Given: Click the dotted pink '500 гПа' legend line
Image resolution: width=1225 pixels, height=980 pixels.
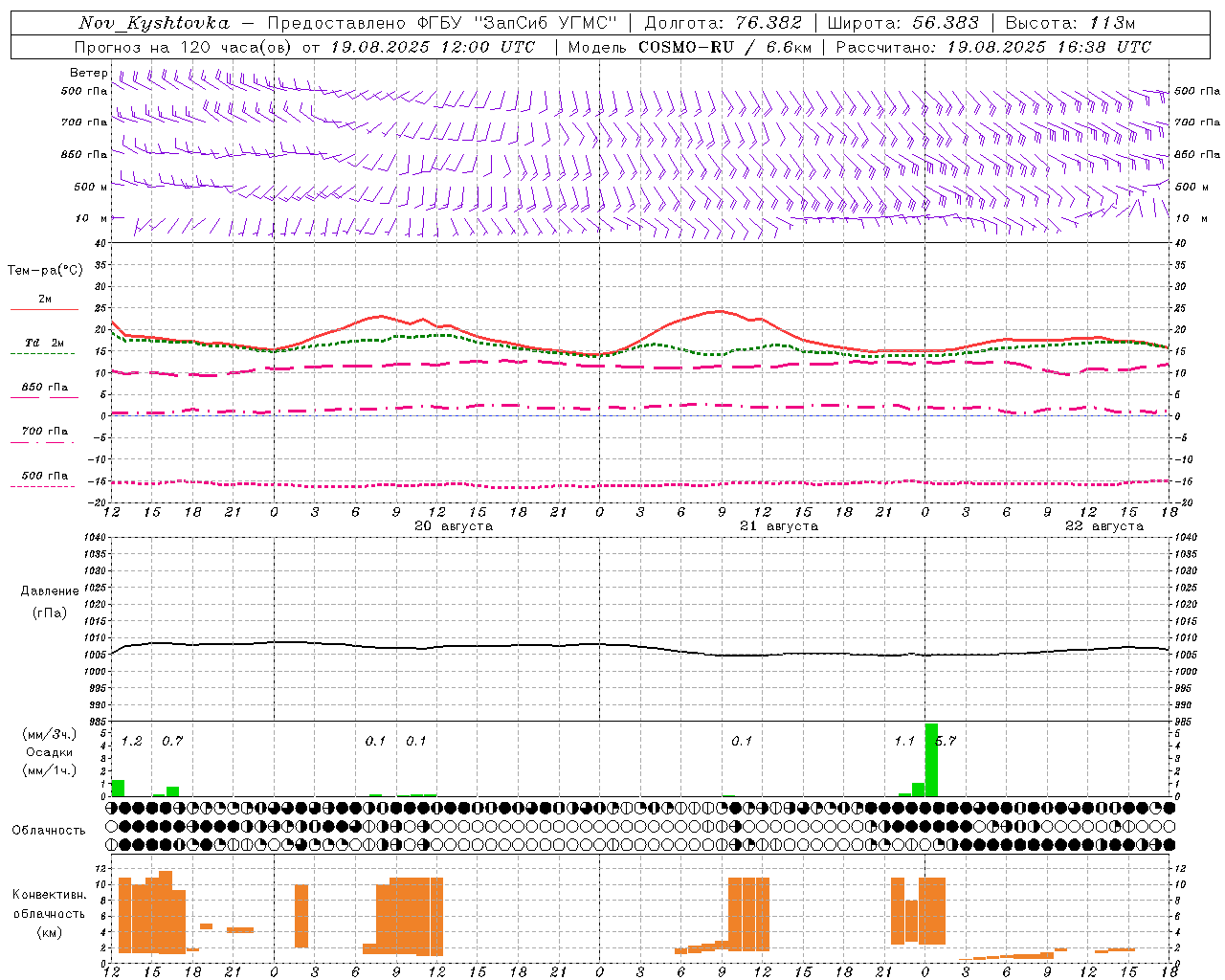Looking at the screenshot, I should [42, 486].
